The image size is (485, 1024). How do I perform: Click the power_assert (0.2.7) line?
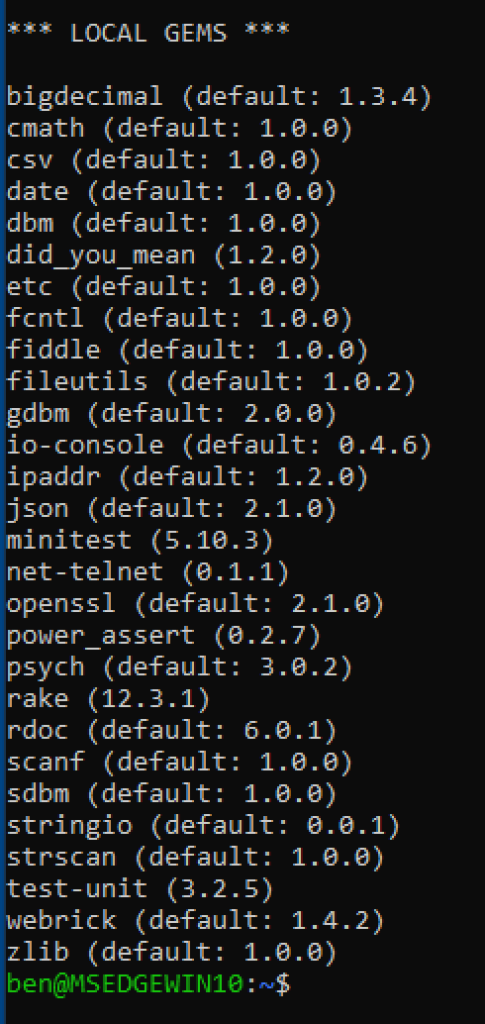point(164,636)
